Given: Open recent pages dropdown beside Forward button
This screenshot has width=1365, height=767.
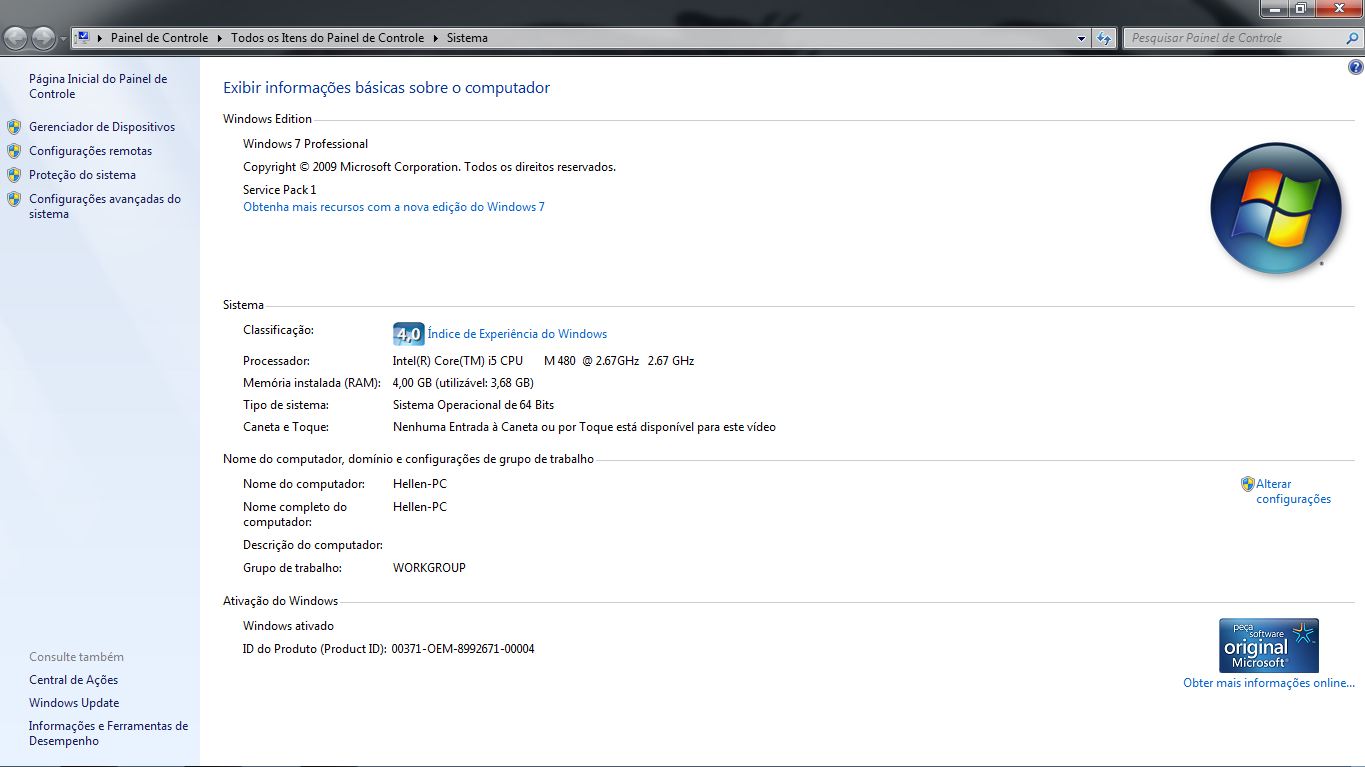Looking at the screenshot, I should [x=64, y=38].
